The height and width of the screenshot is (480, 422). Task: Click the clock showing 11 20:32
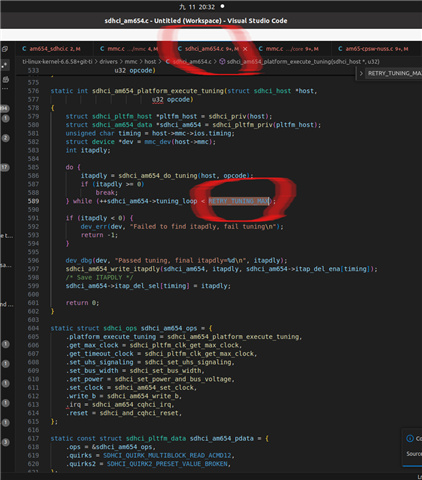pos(197,7)
